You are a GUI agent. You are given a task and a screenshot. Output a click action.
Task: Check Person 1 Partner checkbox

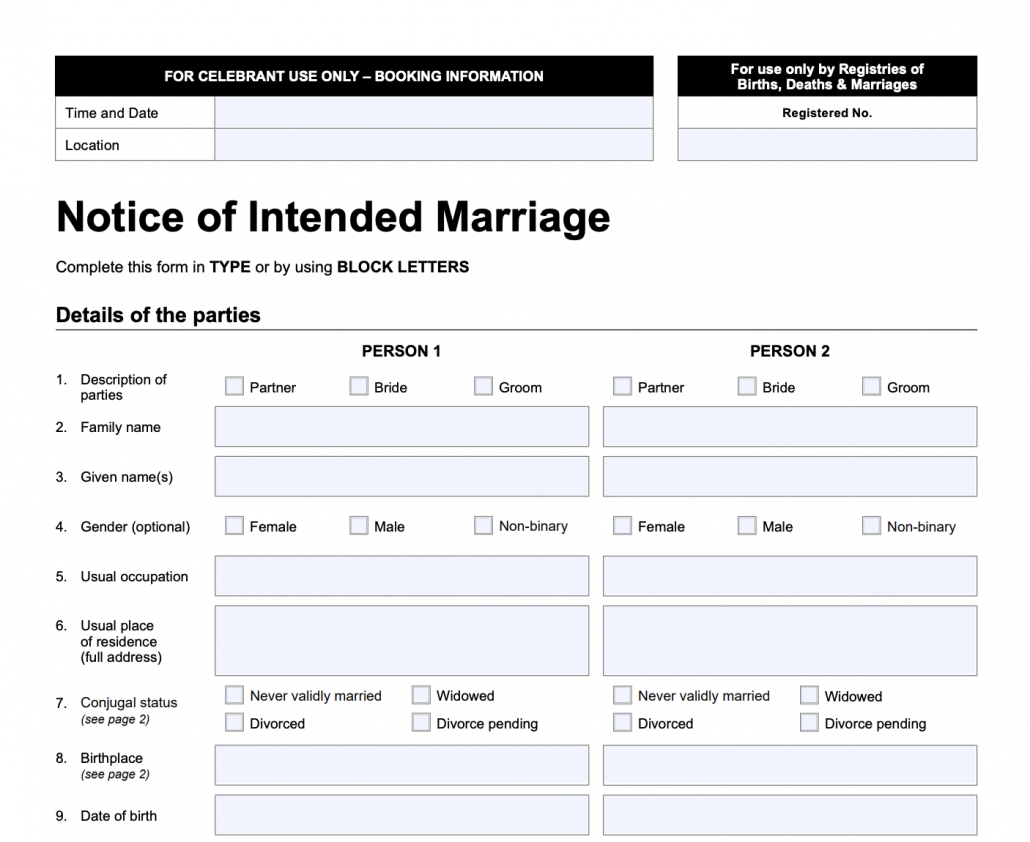pyautogui.click(x=235, y=386)
